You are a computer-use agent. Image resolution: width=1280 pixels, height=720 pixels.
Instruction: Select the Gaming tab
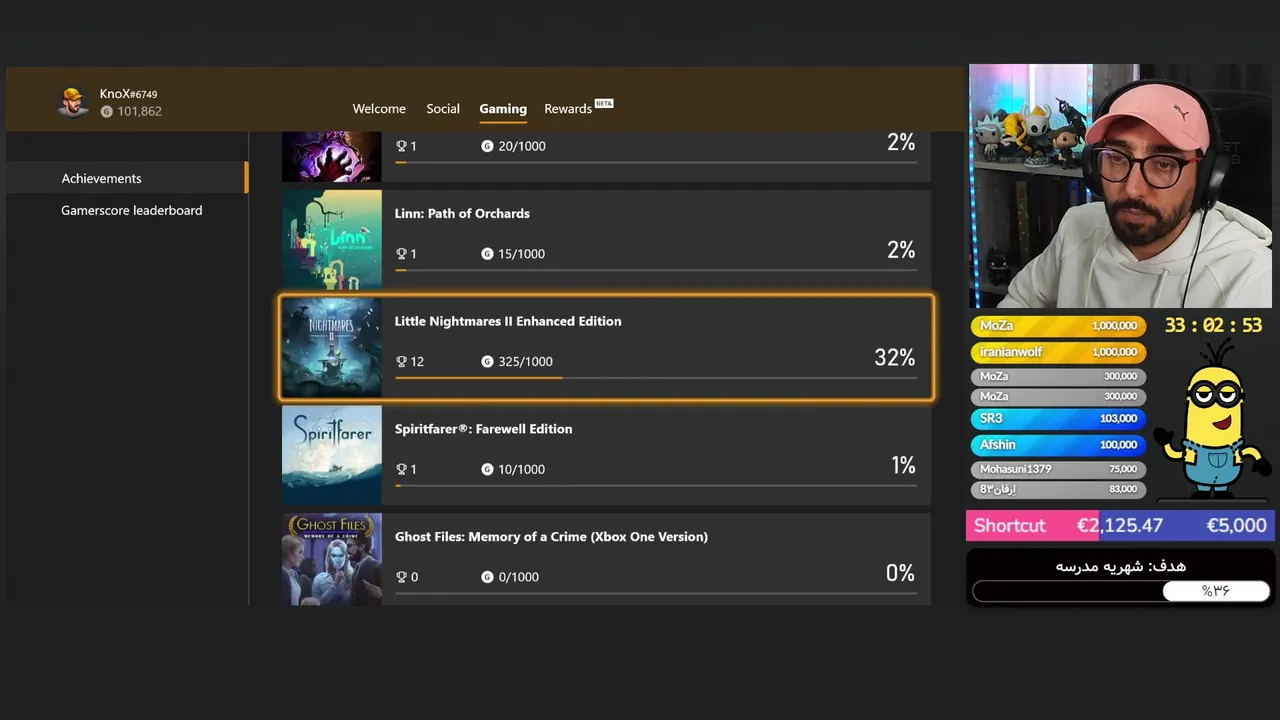click(503, 109)
